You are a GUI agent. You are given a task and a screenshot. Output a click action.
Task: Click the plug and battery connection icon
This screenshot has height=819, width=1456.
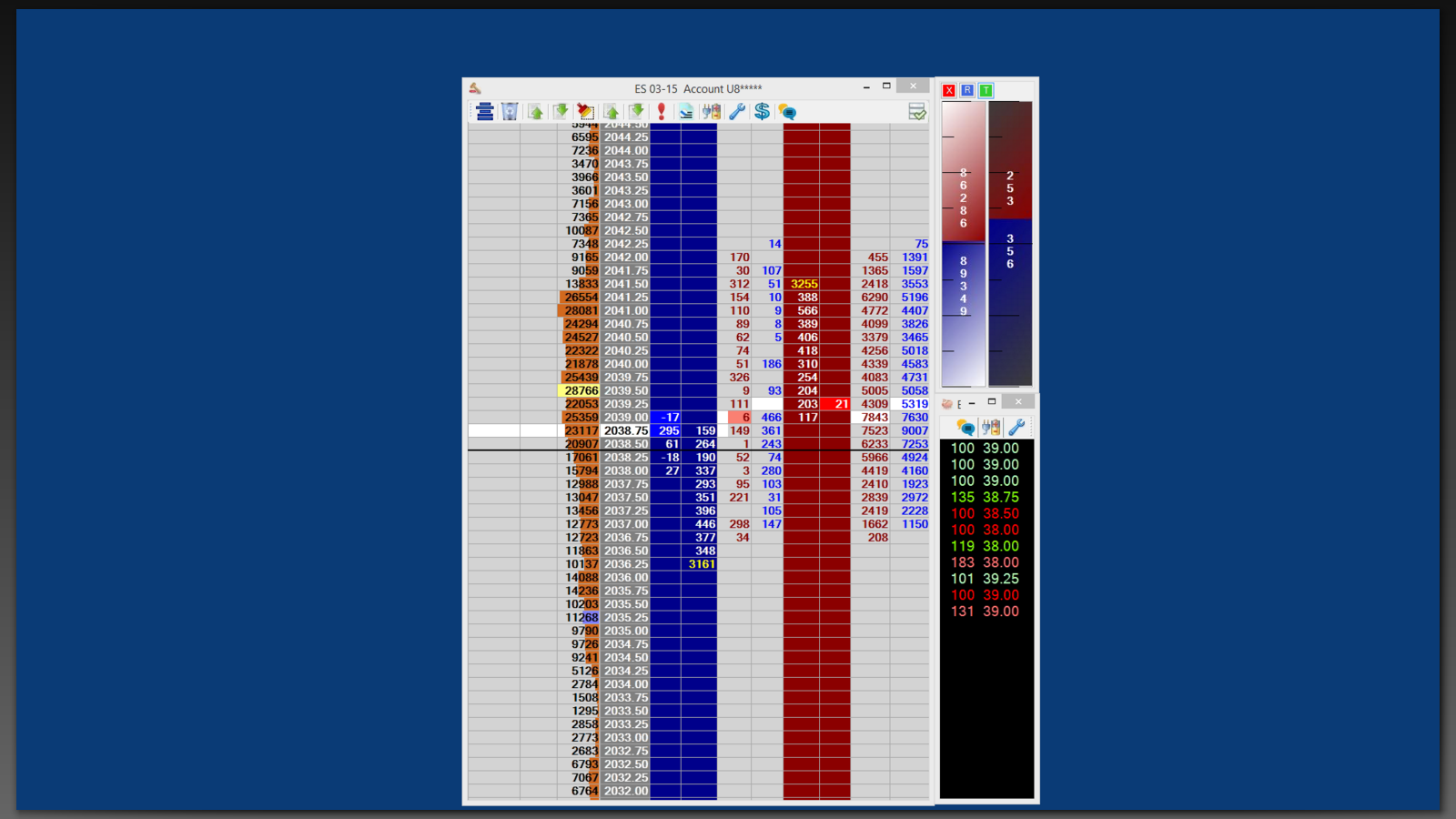(x=712, y=112)
